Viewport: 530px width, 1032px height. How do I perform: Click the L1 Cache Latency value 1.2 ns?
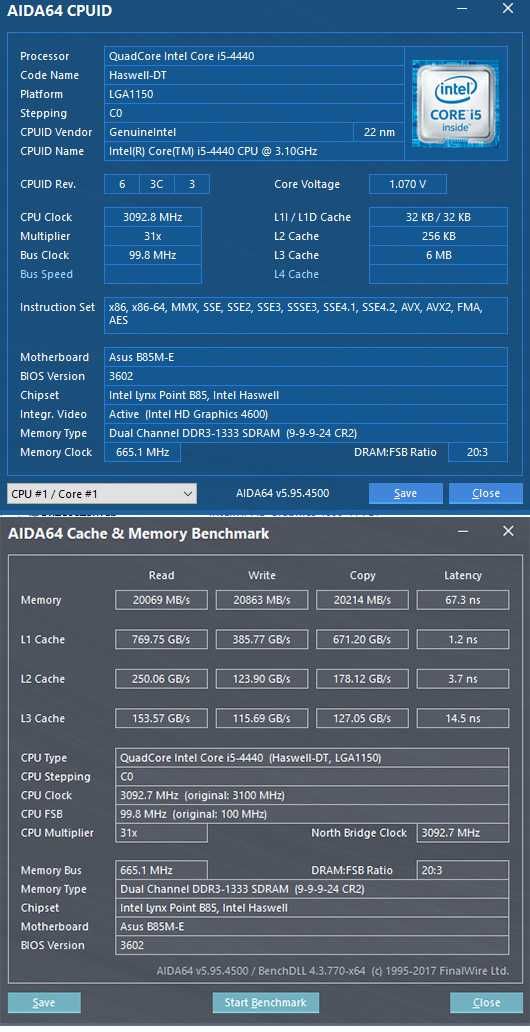tap(463, 640)
